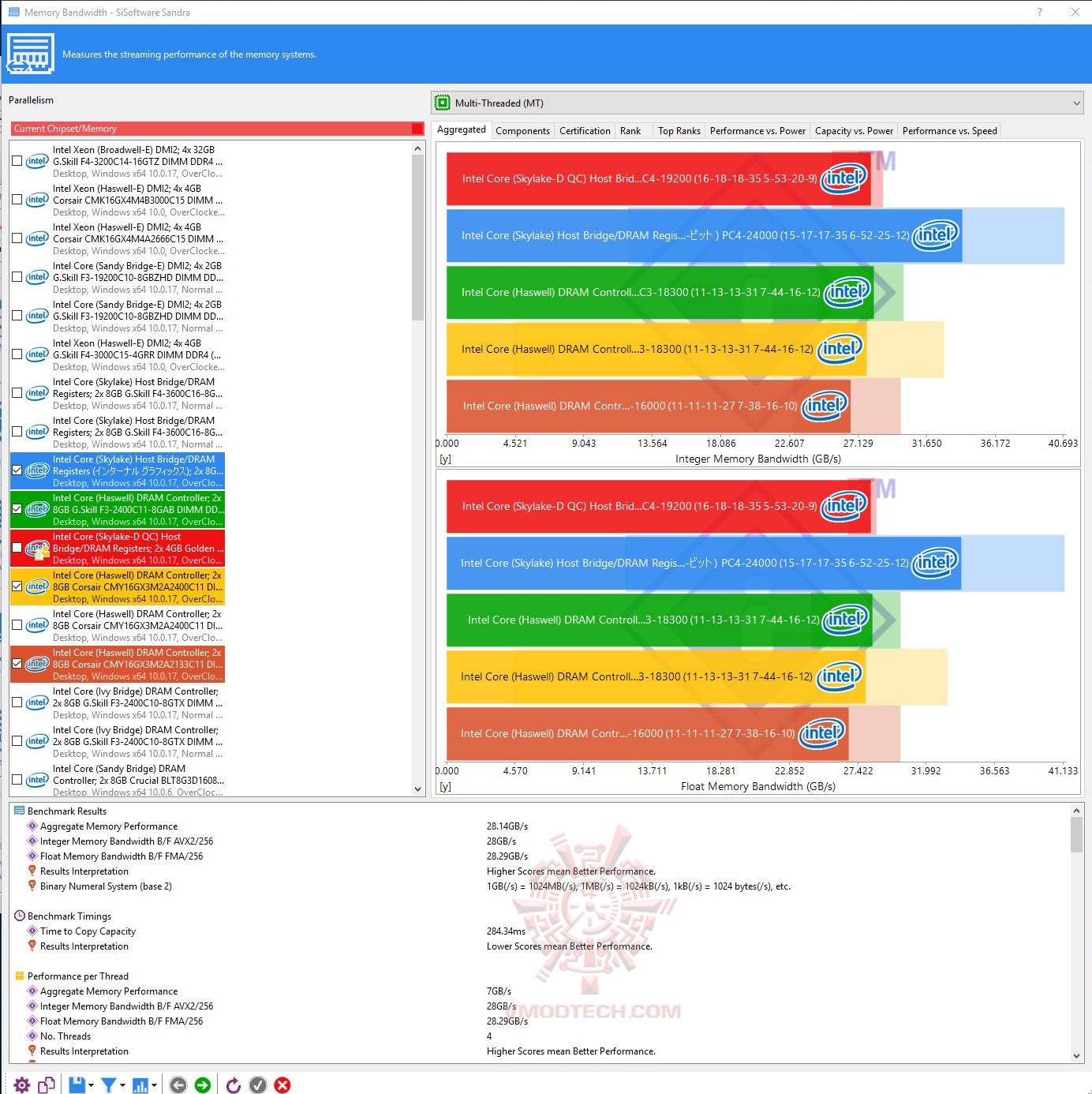
Task: Check the Corsair CMK16GX4M4A2666C15 entry
Action: 17,238
